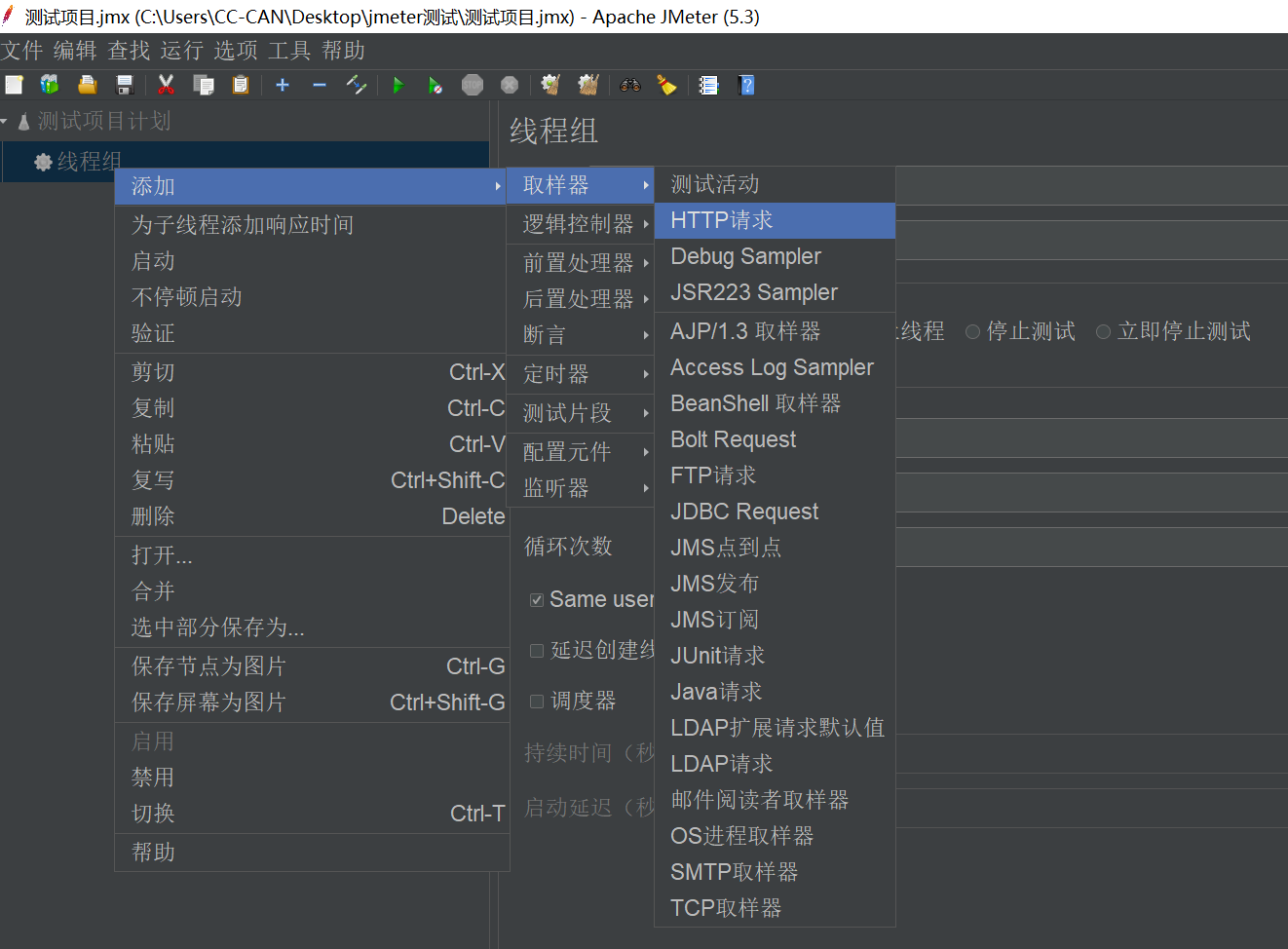Click the Function helper list icon

(708, 85)
